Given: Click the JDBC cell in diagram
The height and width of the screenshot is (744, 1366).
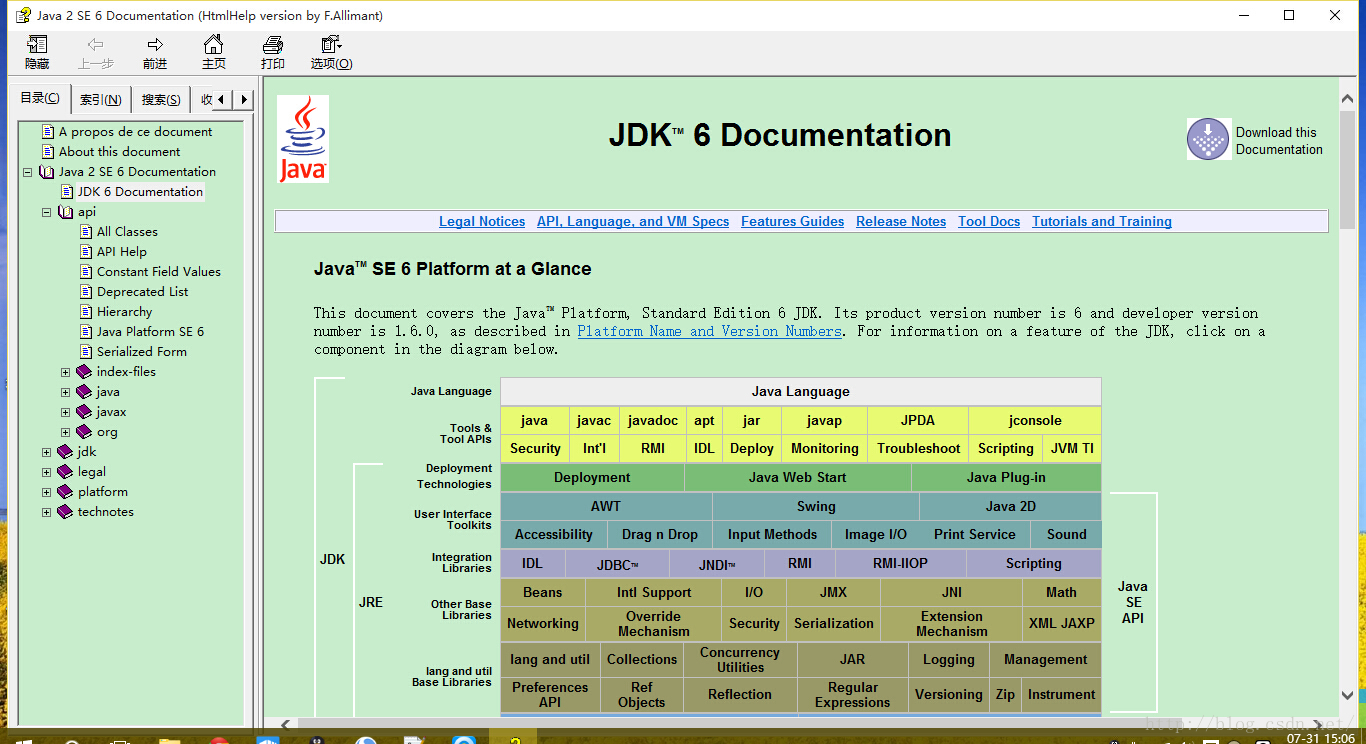Looking at the screenshot, I should [617, 564].
